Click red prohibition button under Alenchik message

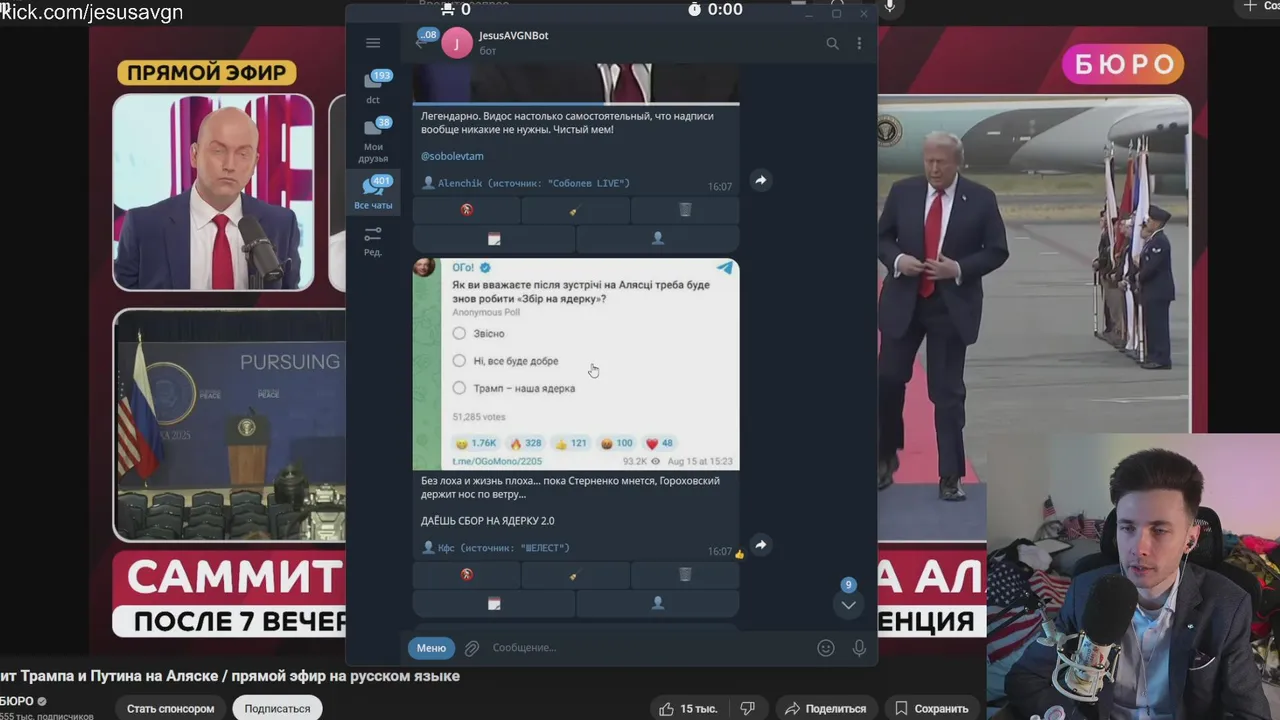pos(466,210)
